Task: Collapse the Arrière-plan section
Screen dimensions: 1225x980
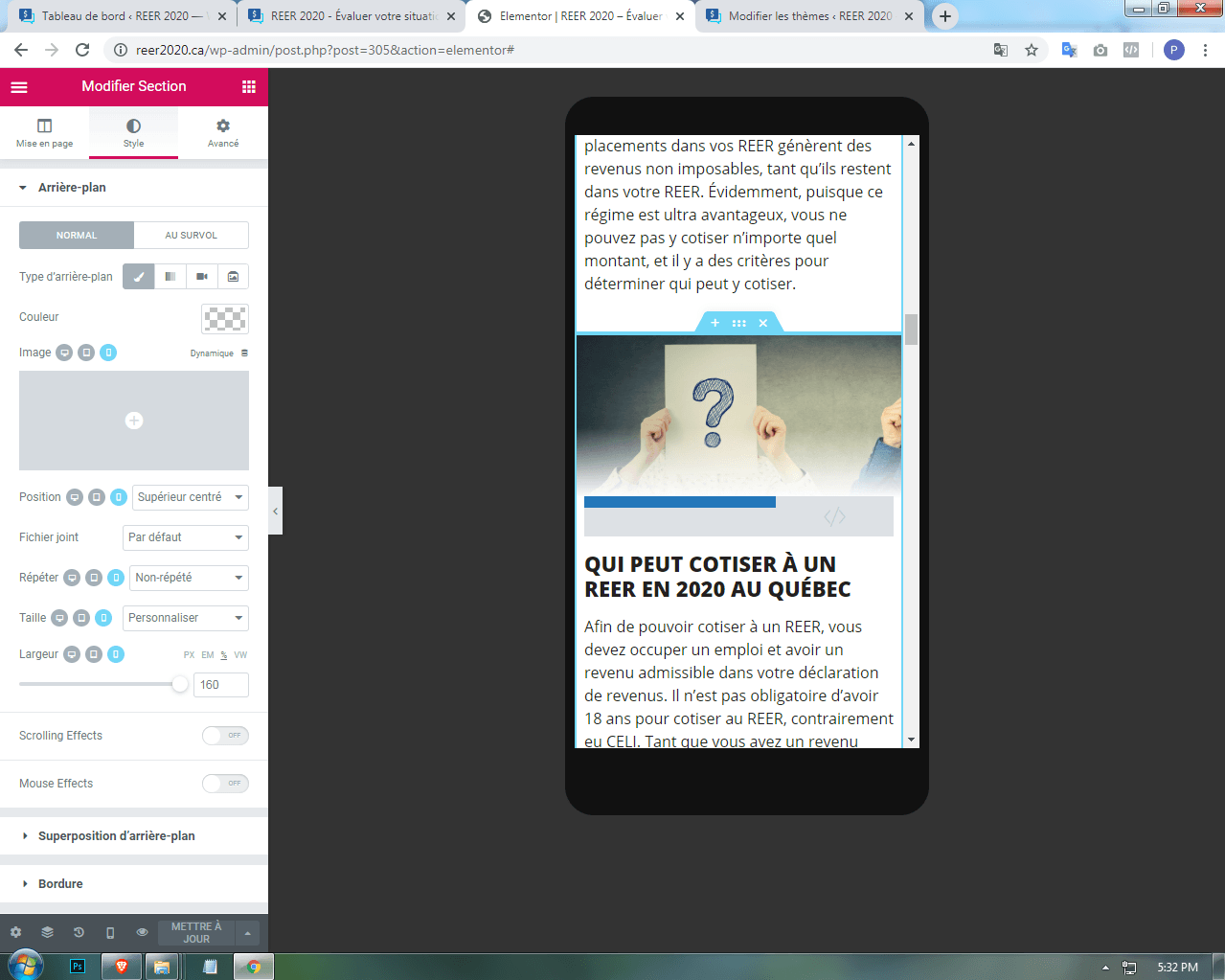Action: [x=134, y=188]
